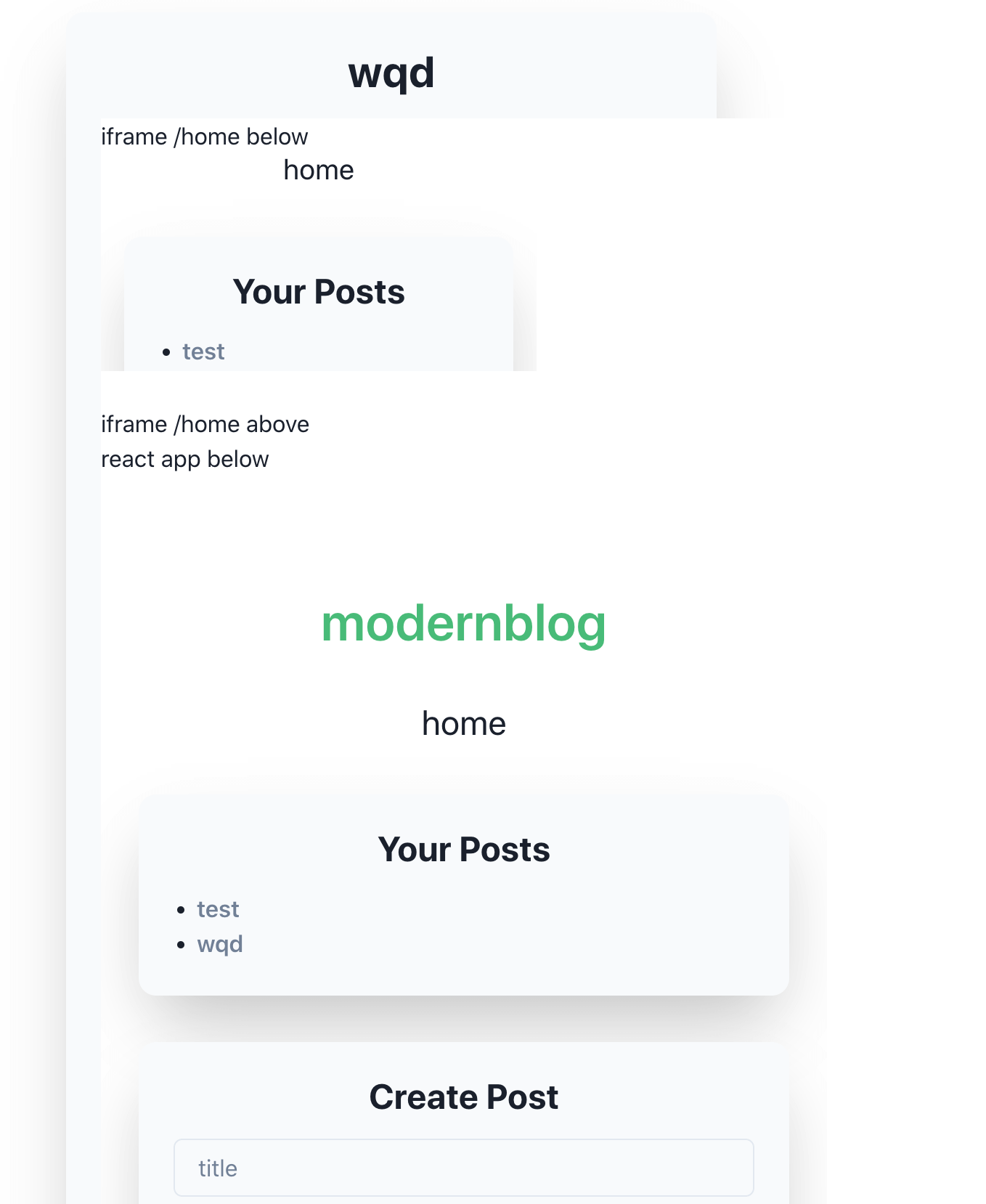Click the word Posts in iframe heading
This screenshot has width=986, height=1204.
[x=359, y=292]
